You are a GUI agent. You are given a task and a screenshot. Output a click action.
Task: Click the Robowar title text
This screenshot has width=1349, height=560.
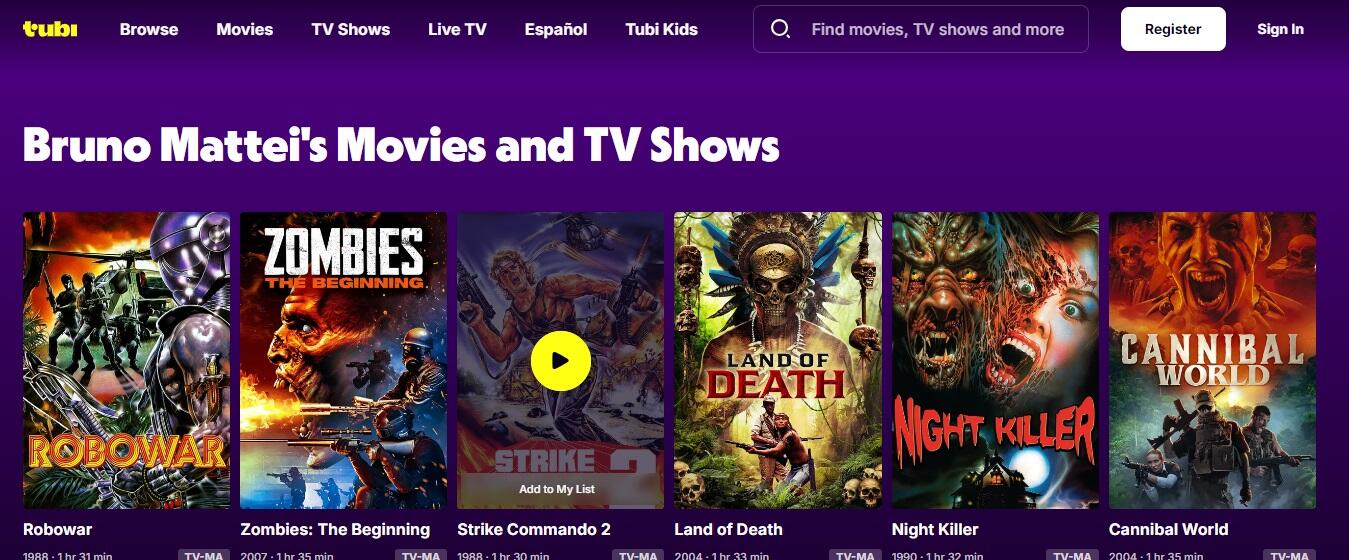tap(57, 529)
